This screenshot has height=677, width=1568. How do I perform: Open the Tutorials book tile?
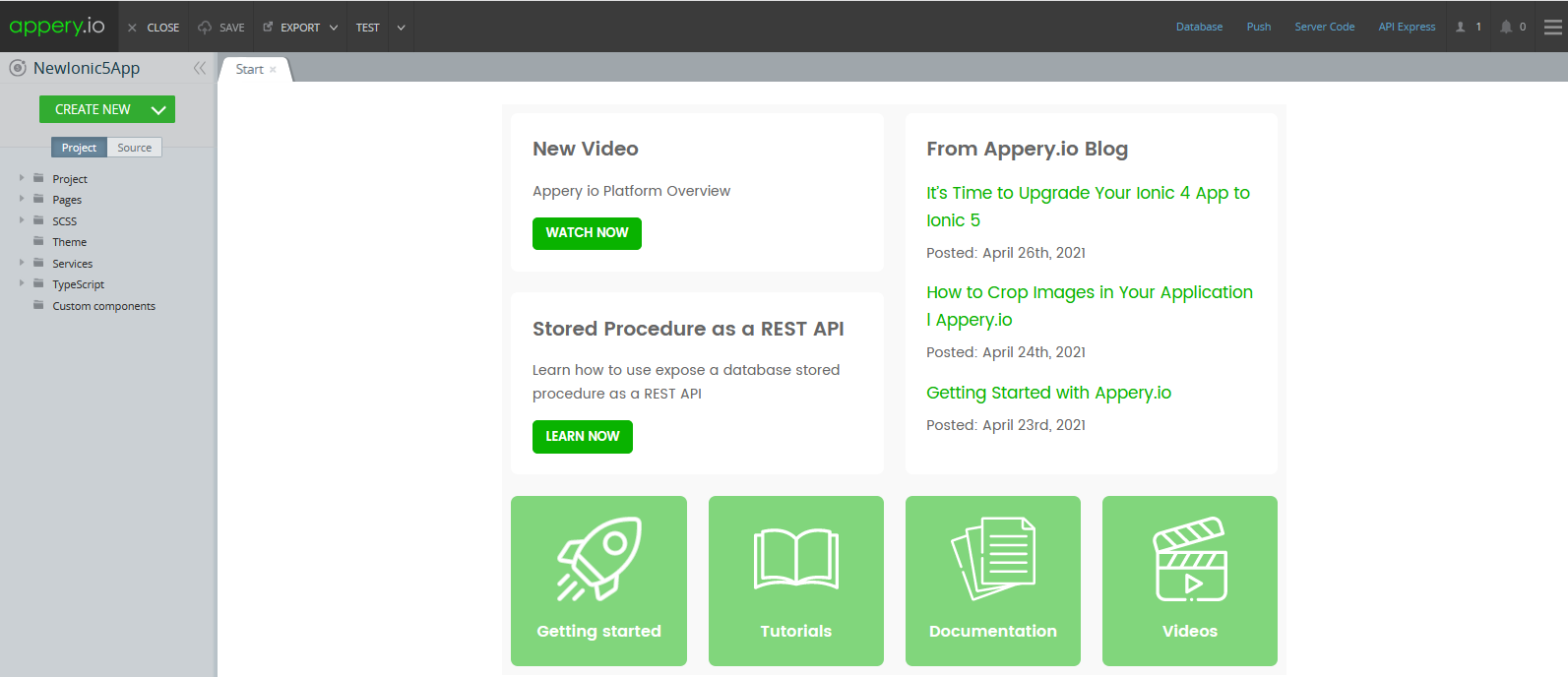[x=796, y=581]
